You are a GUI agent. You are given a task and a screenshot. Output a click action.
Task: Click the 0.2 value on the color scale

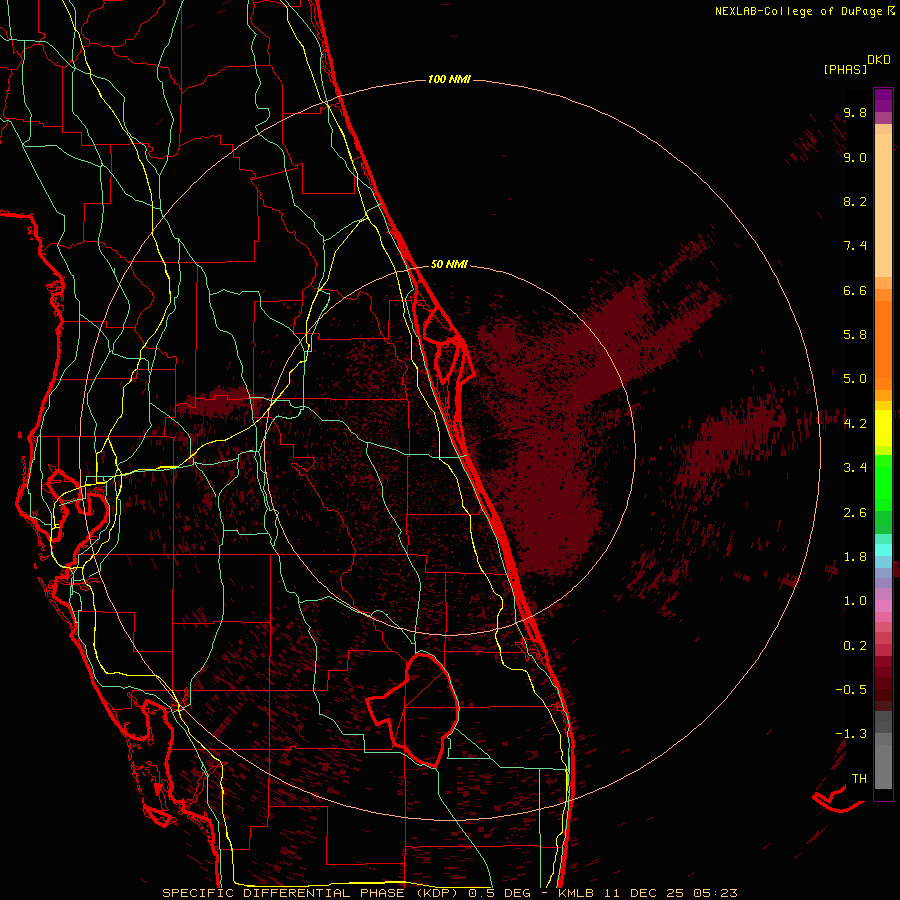[x=855, y=646]
